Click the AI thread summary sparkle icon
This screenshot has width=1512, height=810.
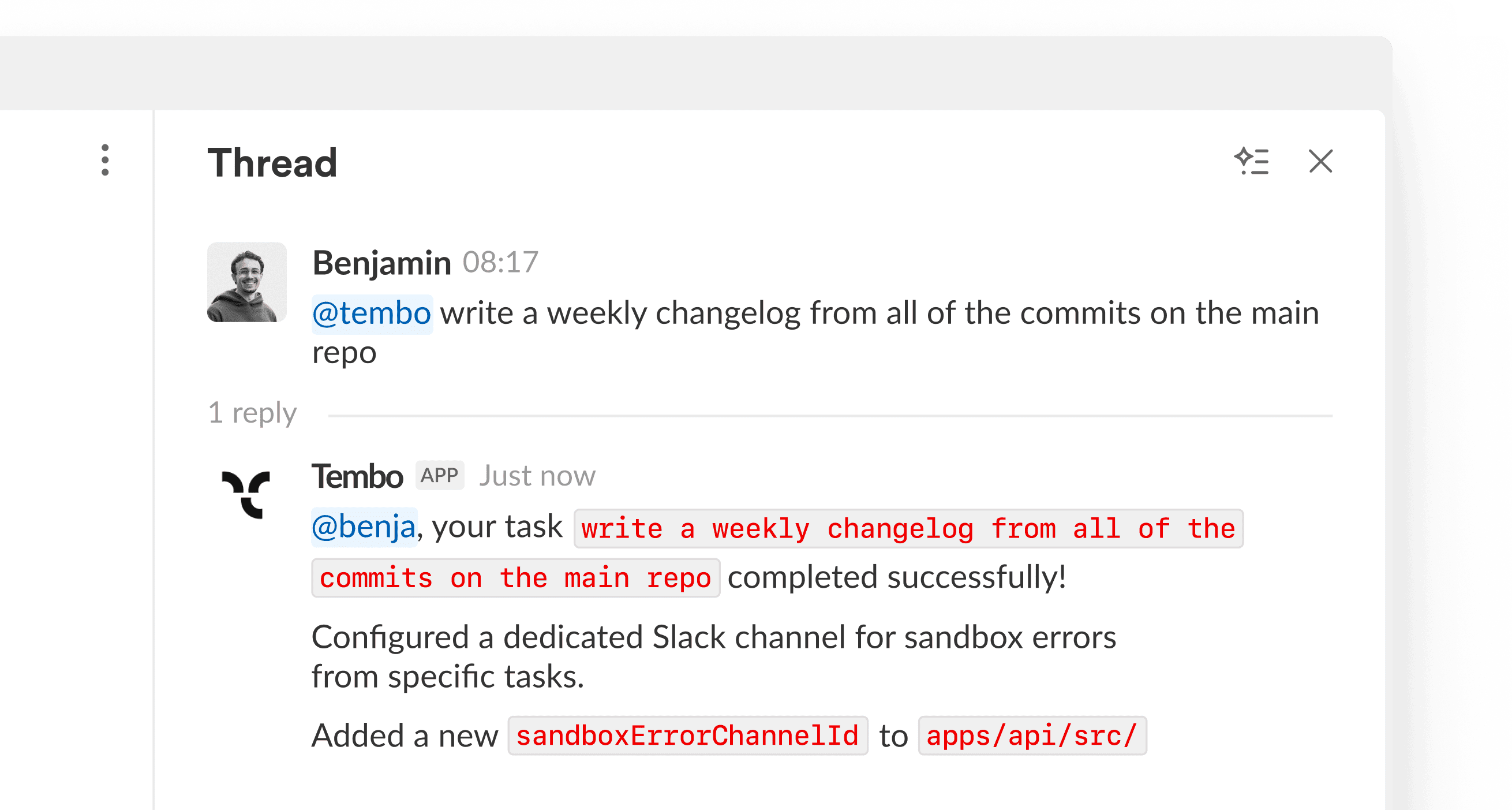click(x=1251, y=161)
